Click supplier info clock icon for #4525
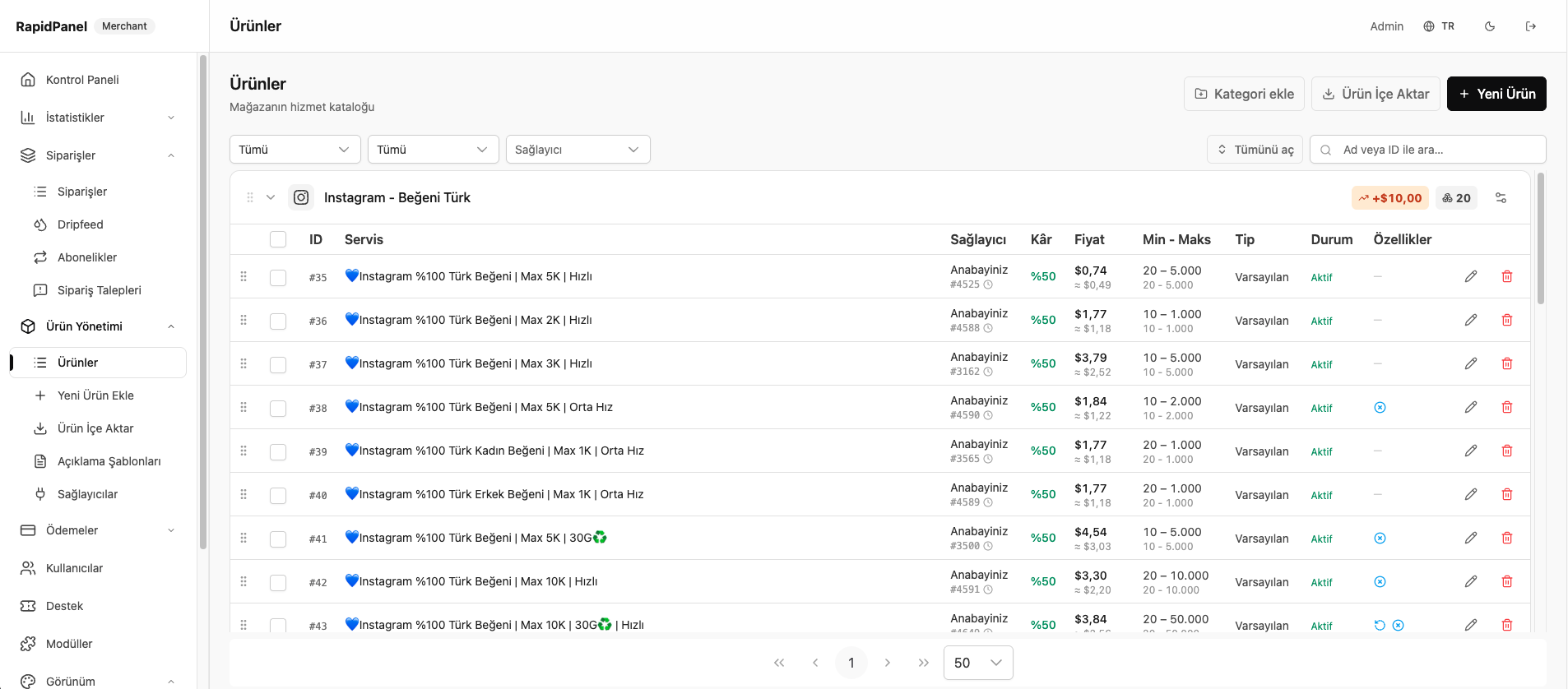1568x689 pixels. pos(988,284)
